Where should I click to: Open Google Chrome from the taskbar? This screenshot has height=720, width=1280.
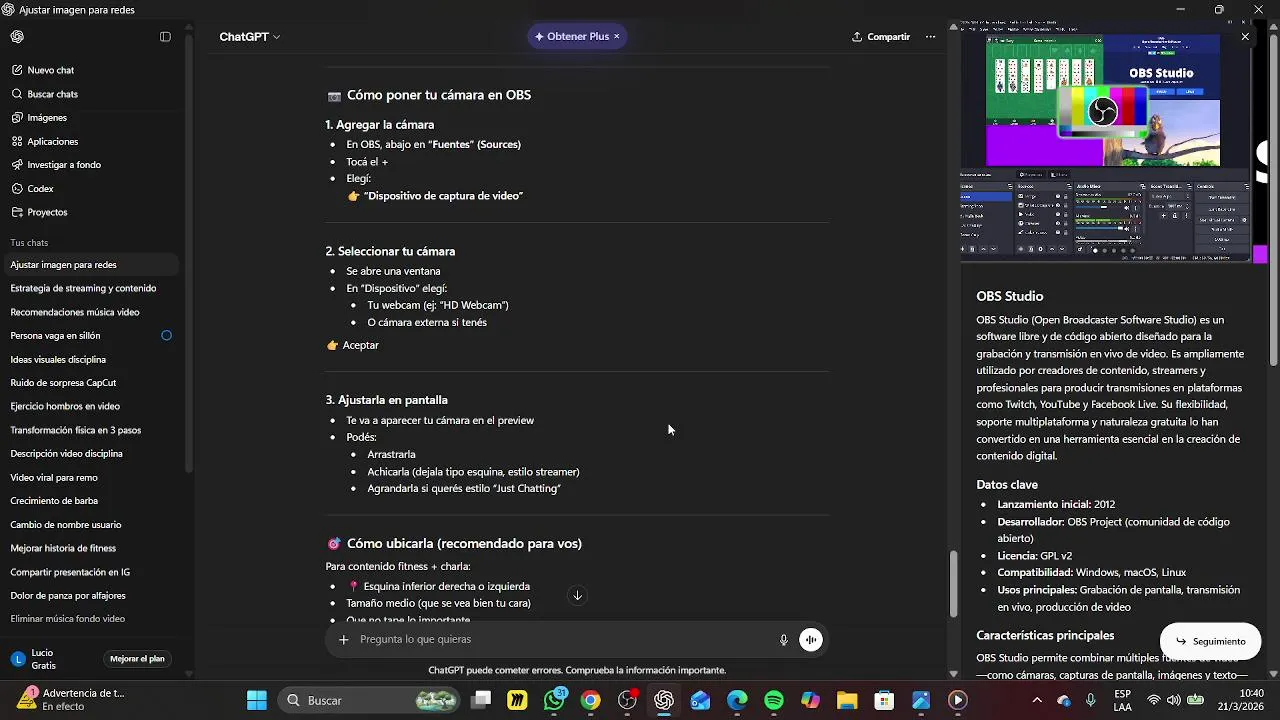coord(591,701)
